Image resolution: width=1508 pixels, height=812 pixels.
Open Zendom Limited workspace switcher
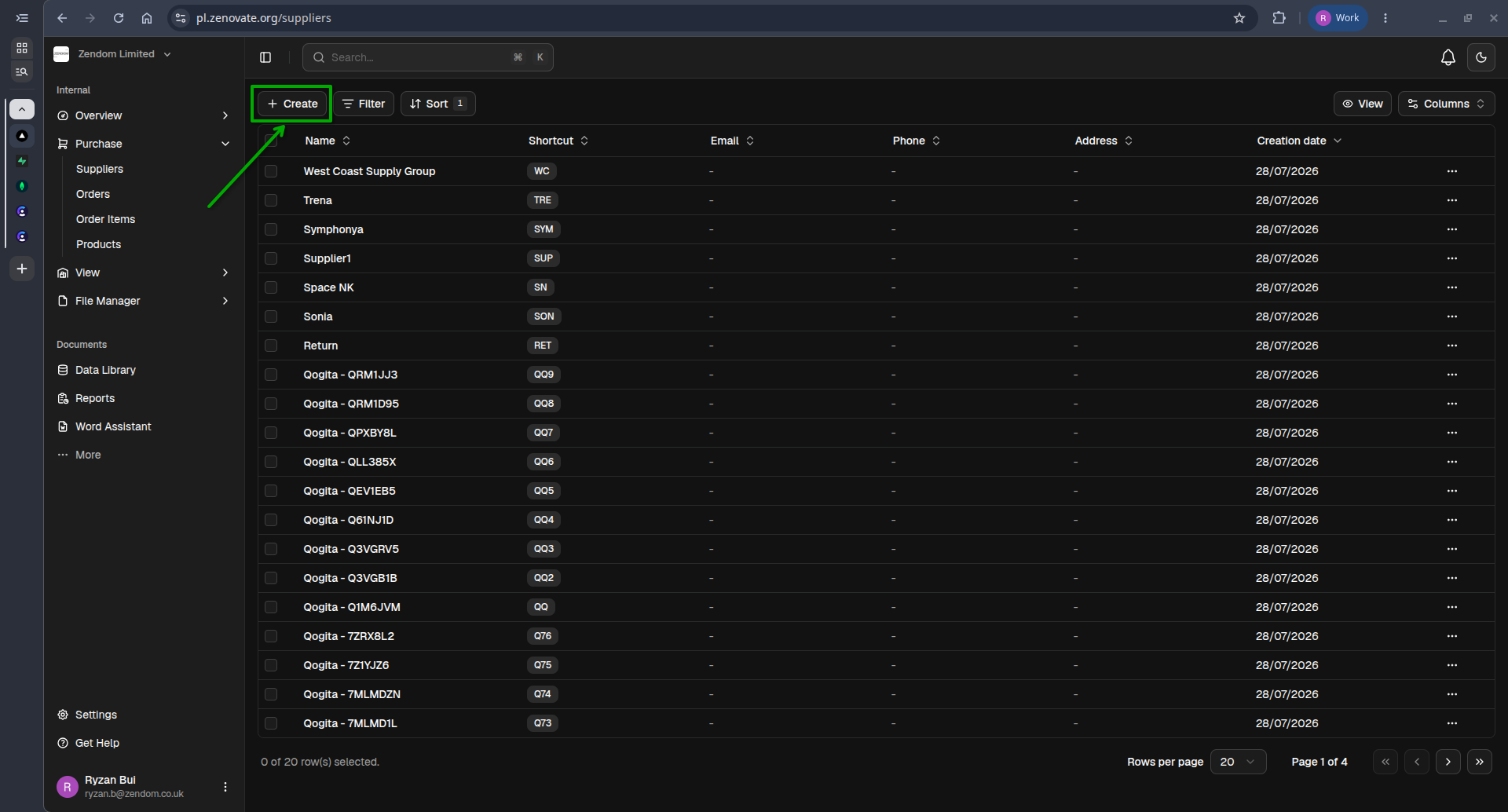point(113,54)
